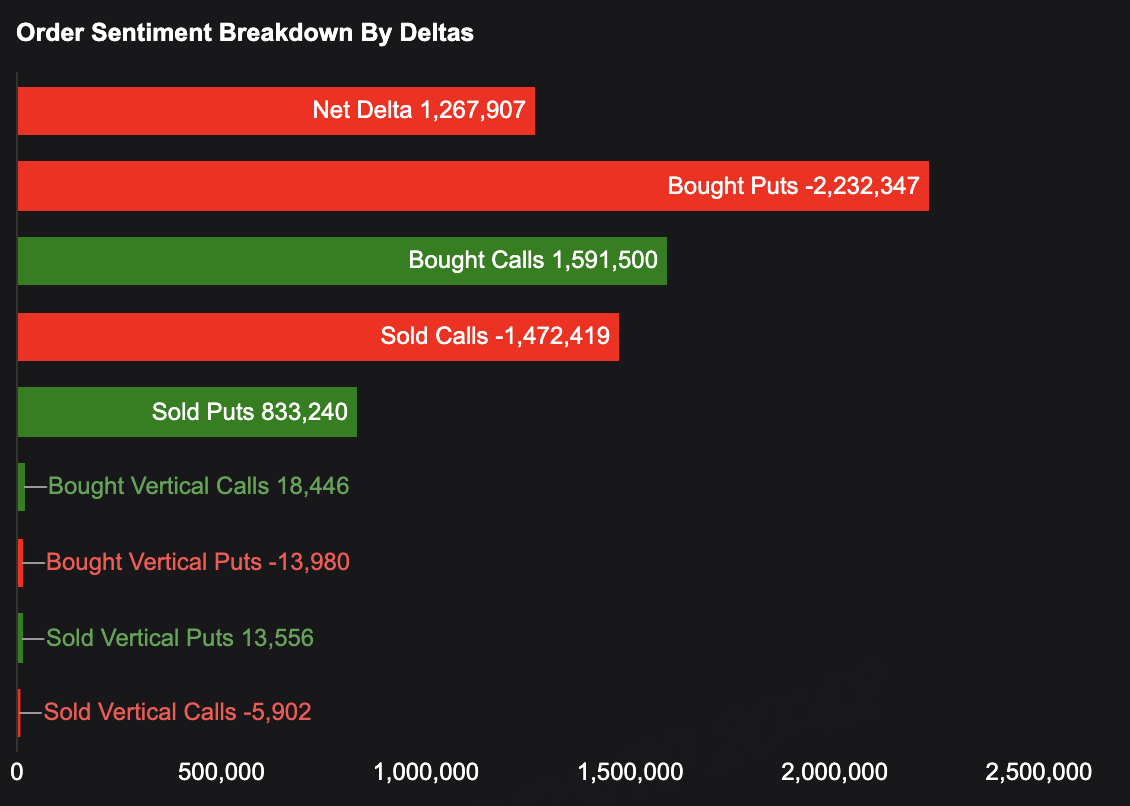Click the Bought Vertical Puts -13,980 label
The image size is (1130, 806).
click(198, 562)
